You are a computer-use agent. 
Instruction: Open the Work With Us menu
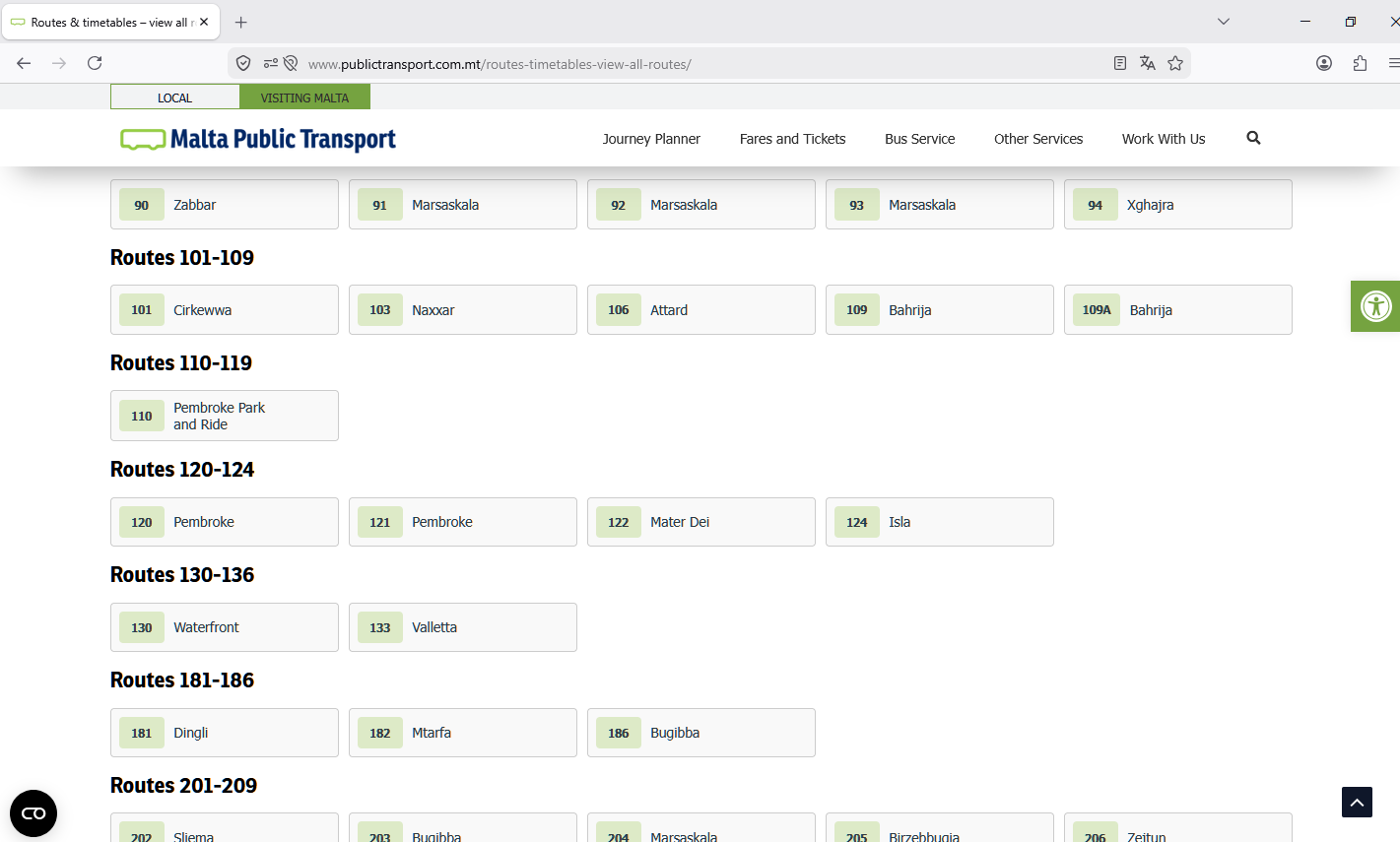1164,139
